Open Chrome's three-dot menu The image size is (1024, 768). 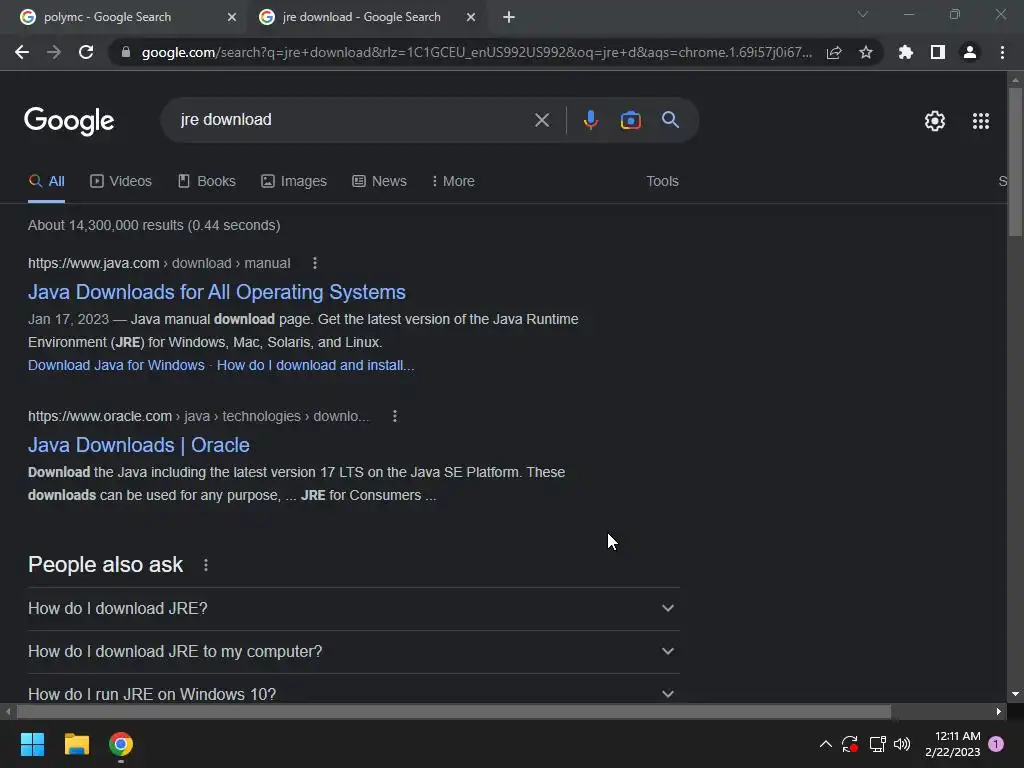[1002, 52]
